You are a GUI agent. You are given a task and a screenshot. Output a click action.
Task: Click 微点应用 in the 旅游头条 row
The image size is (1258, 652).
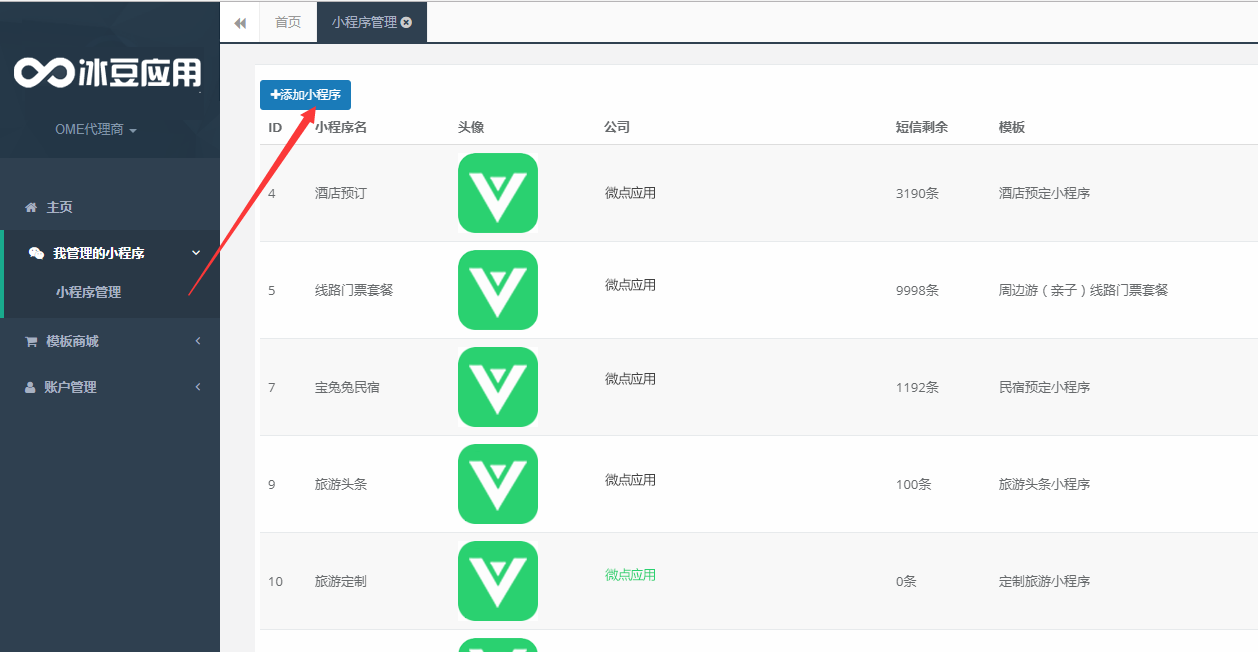(630, 480)
